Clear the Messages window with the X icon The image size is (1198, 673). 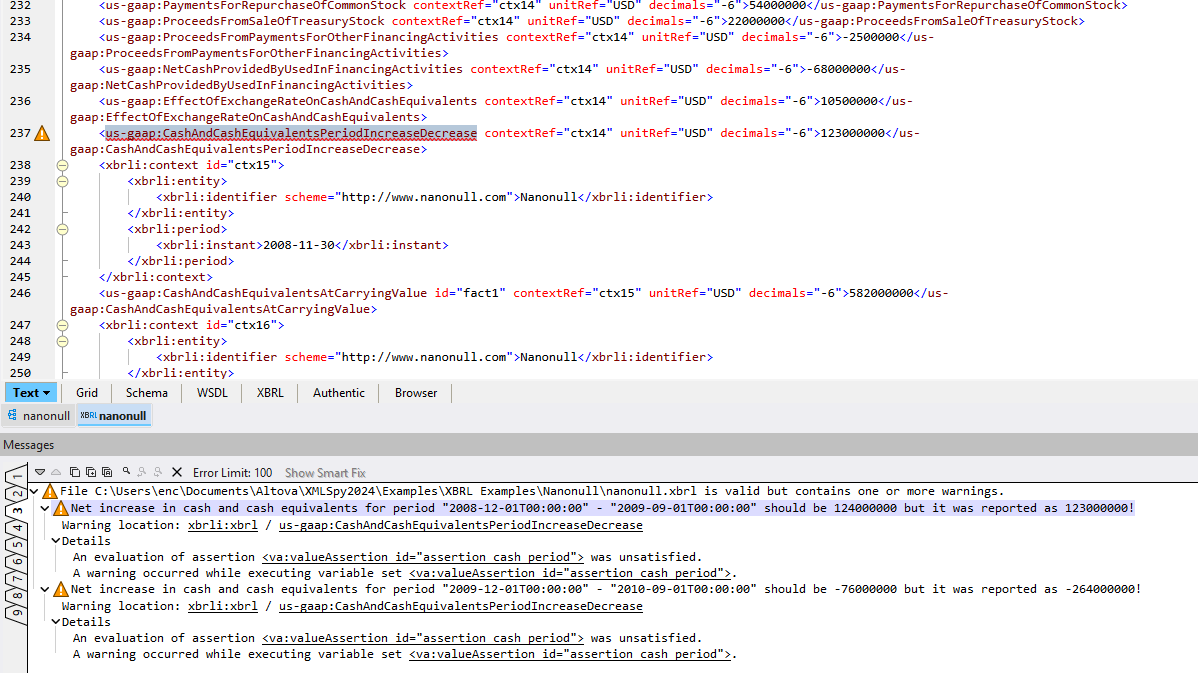pos(176,471)
